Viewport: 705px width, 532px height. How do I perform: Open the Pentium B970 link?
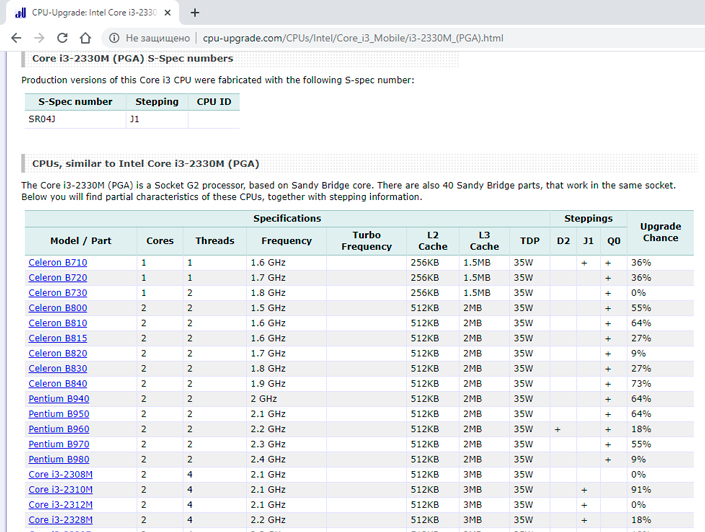[58, 444]
